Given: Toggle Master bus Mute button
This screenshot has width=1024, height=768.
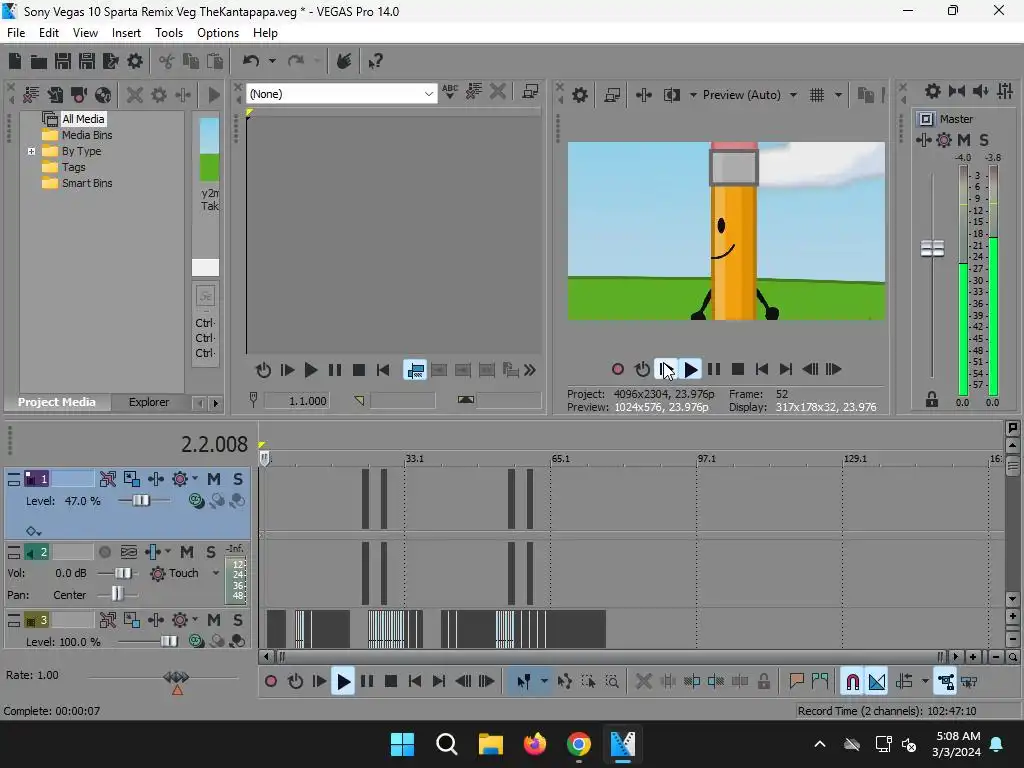Looking at the screenshot, I should [x=964, y=140].
